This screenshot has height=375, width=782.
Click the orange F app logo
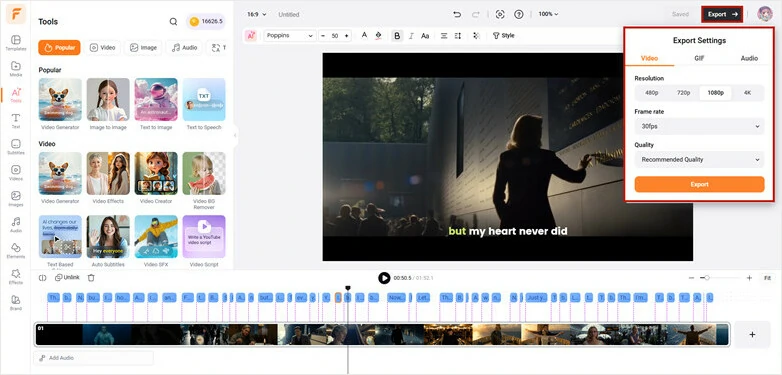pos(15,13)
